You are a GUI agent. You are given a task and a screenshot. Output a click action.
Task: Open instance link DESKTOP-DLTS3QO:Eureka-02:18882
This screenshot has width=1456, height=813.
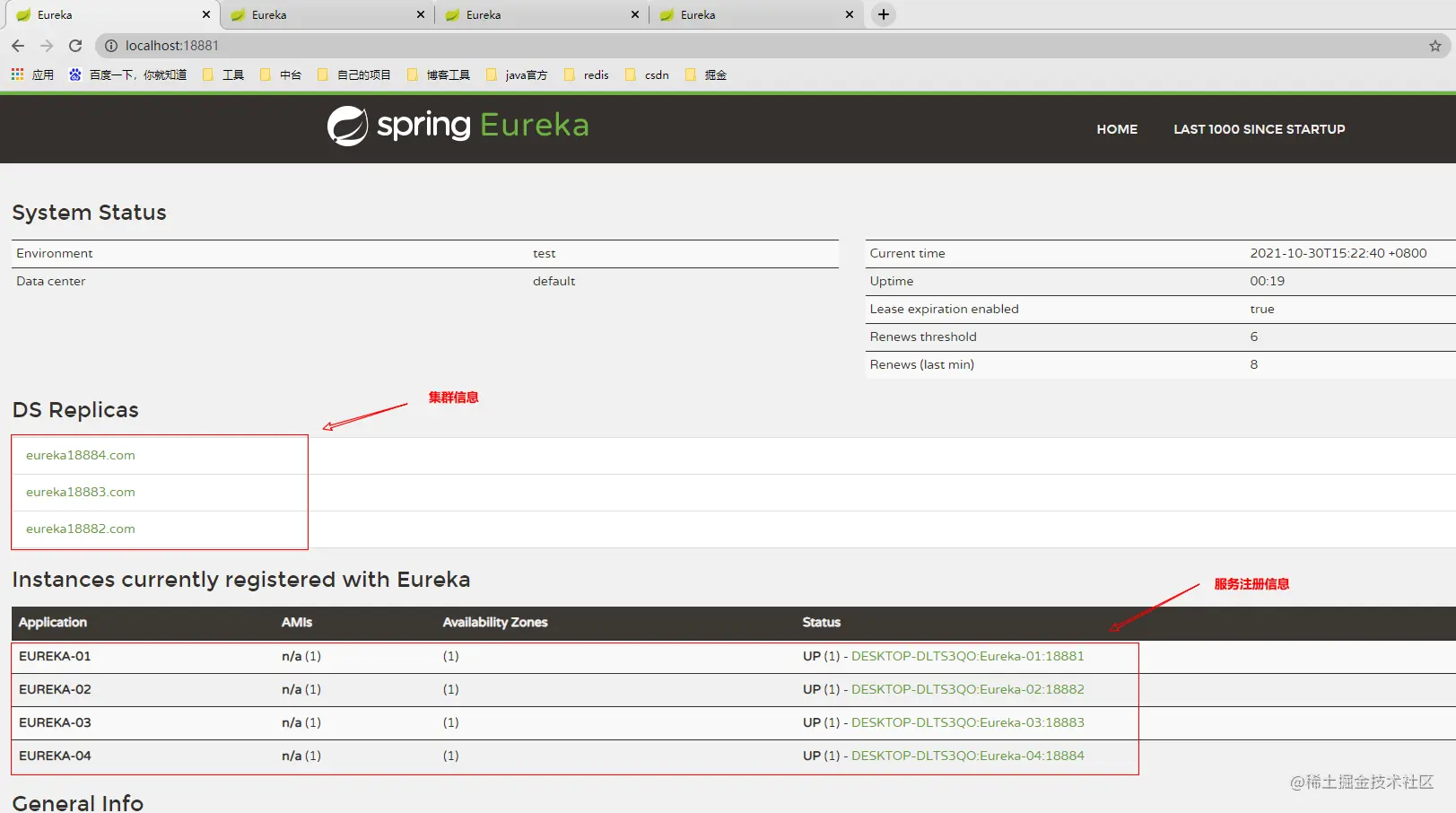pos(968,689)
